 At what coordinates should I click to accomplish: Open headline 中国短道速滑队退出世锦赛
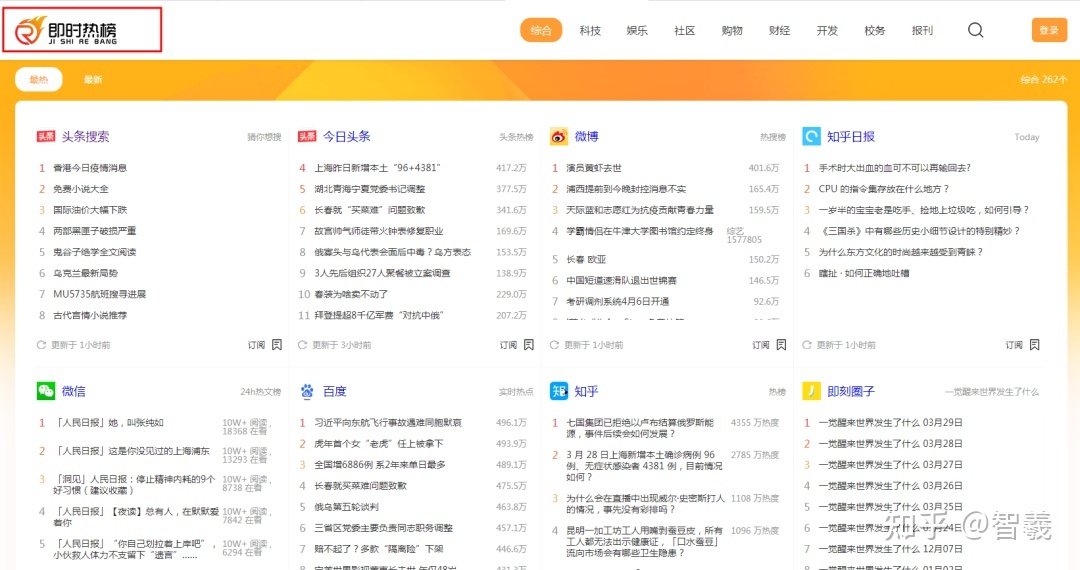[621, 280]
